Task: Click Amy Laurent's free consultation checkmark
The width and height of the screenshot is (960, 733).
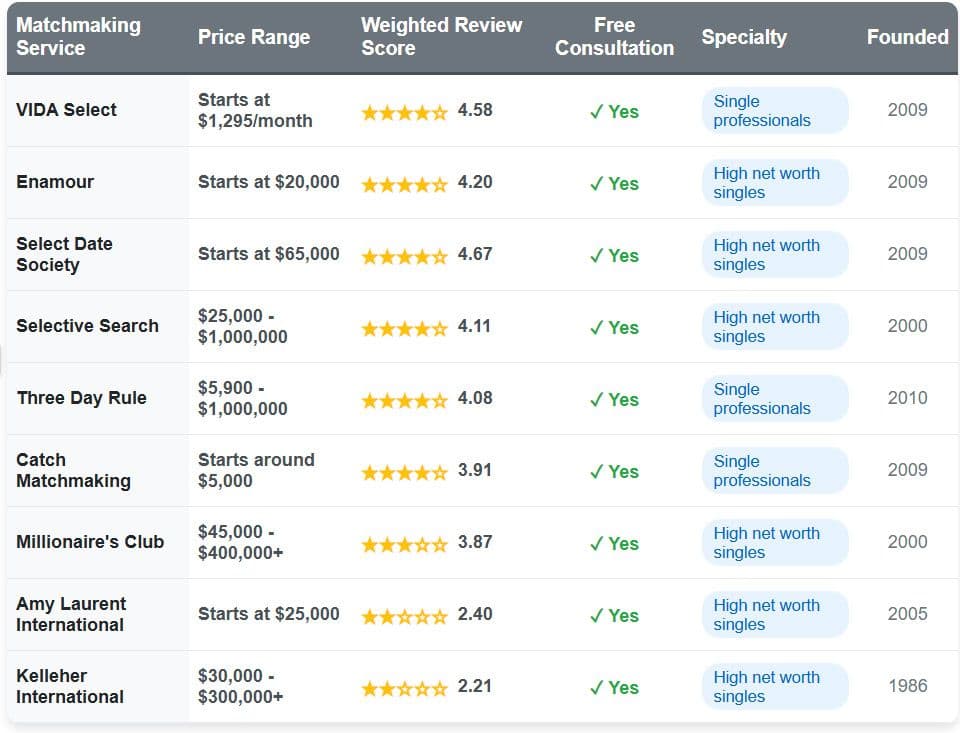Action: [596, 616]
